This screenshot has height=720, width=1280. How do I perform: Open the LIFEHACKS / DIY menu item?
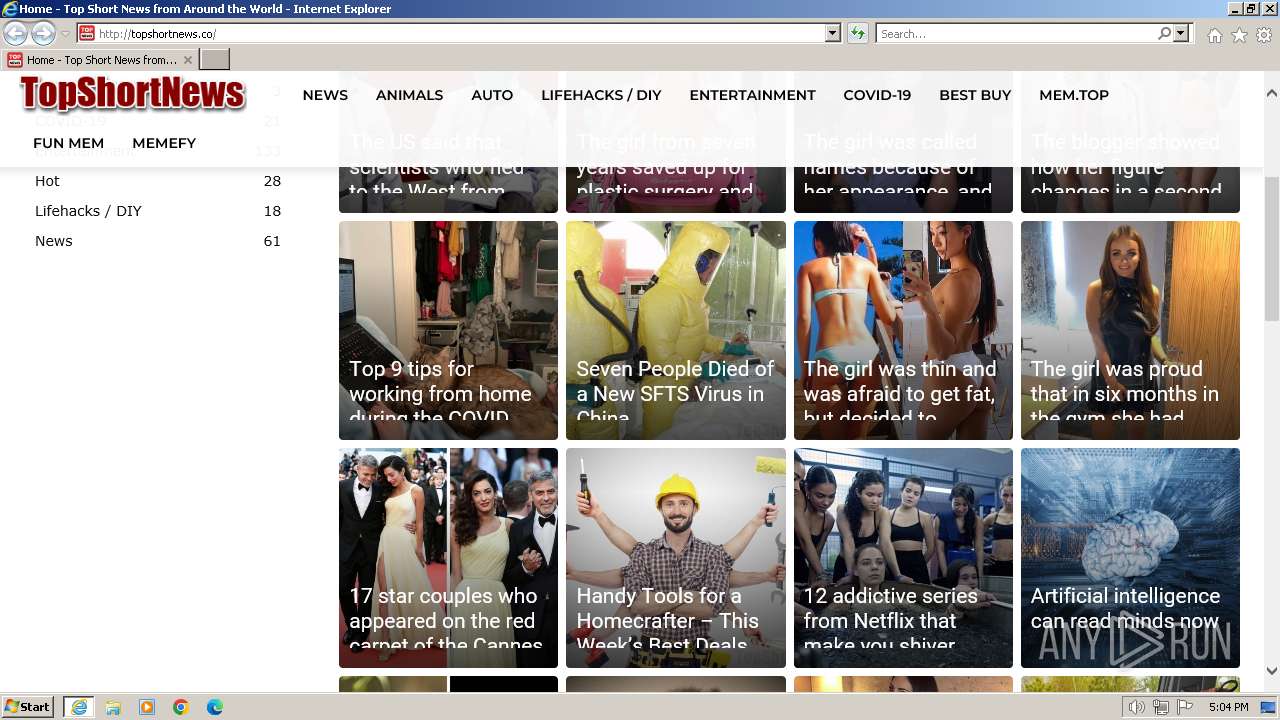pos(601,95)
